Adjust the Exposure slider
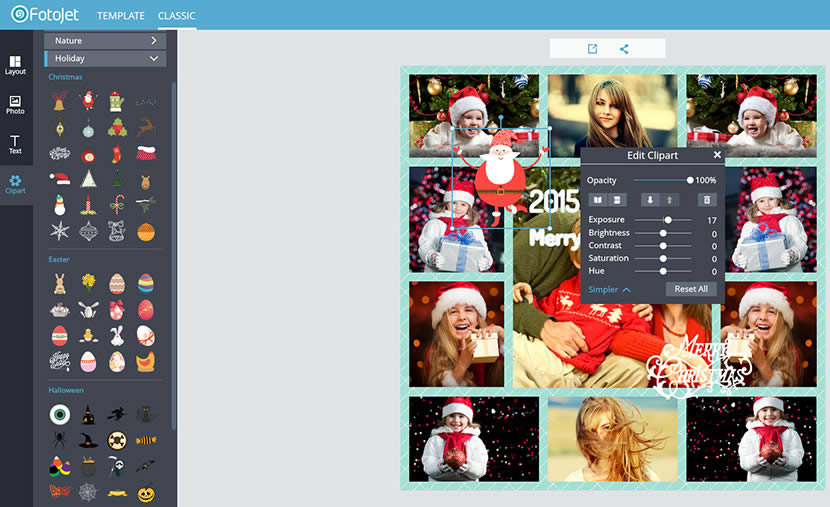The width and height of the screenshot is (830, 507). pos(663,220)
